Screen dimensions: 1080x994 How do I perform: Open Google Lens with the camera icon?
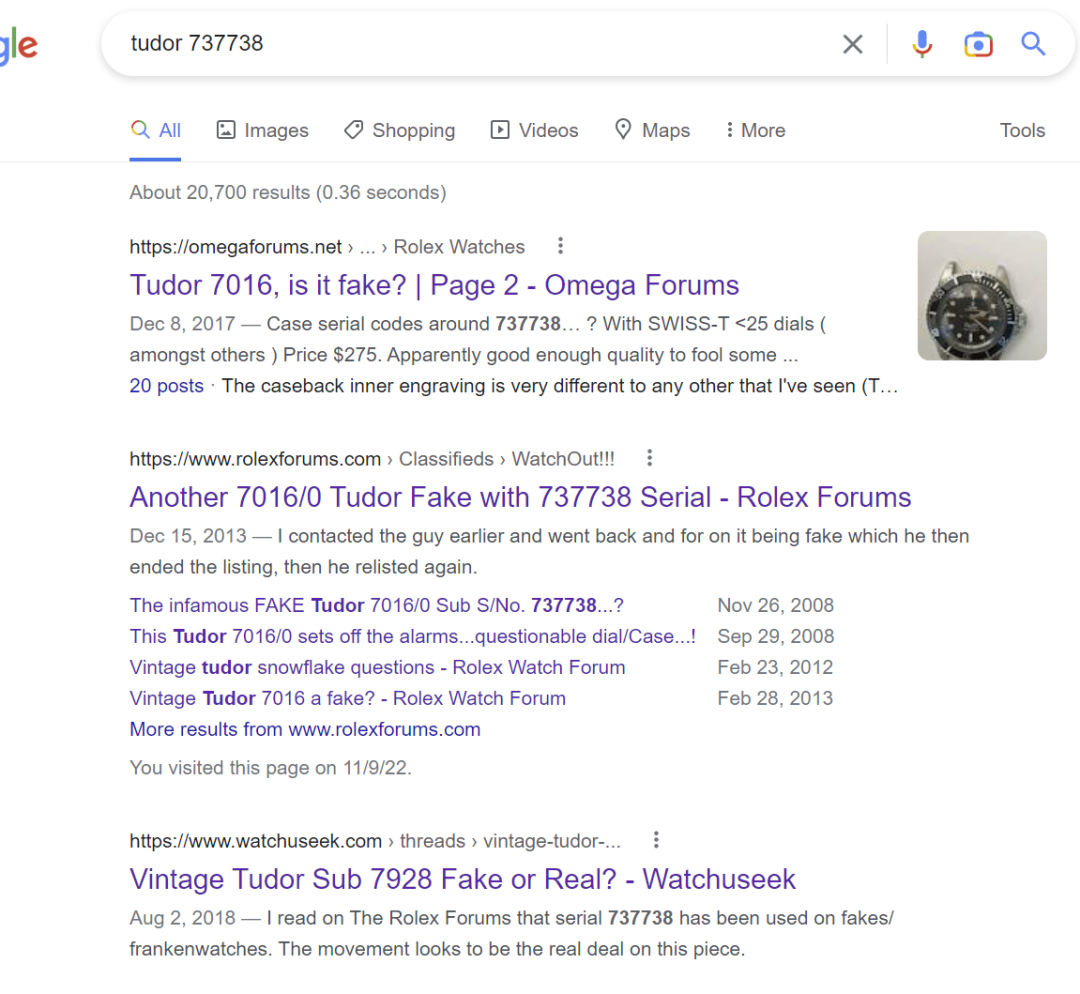coord(978,44)
